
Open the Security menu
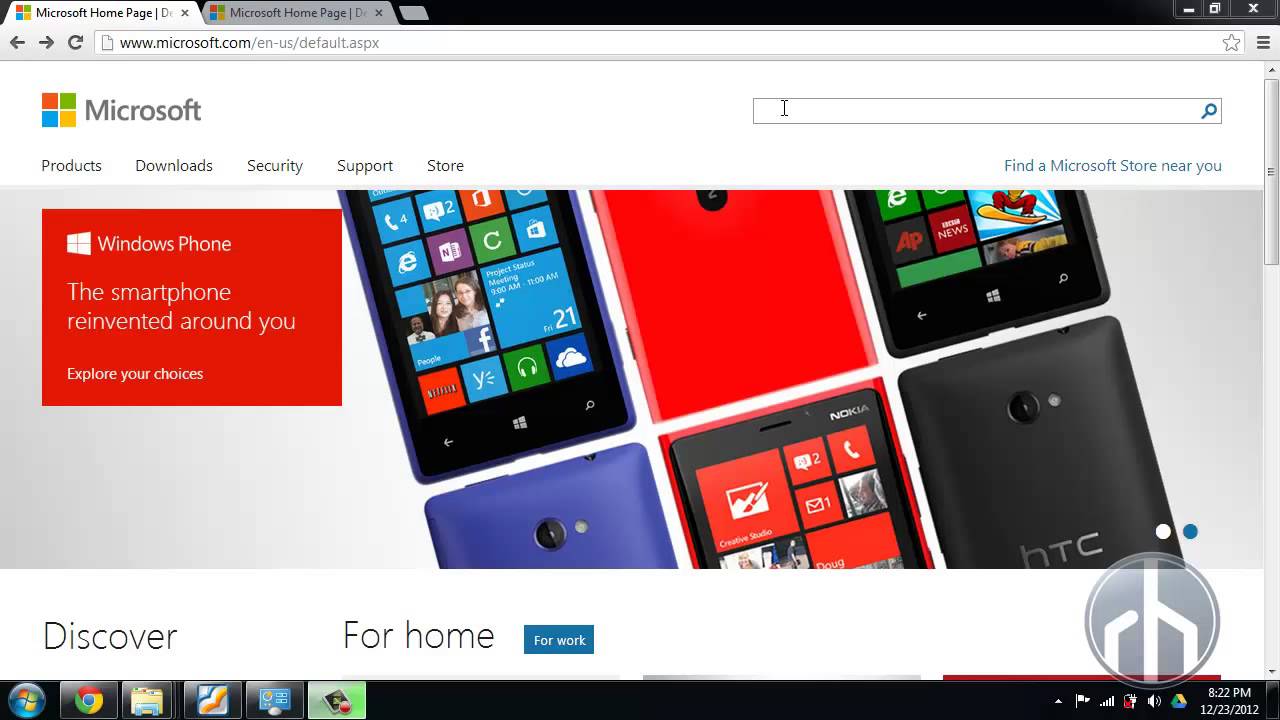click(x=275, y=166)
